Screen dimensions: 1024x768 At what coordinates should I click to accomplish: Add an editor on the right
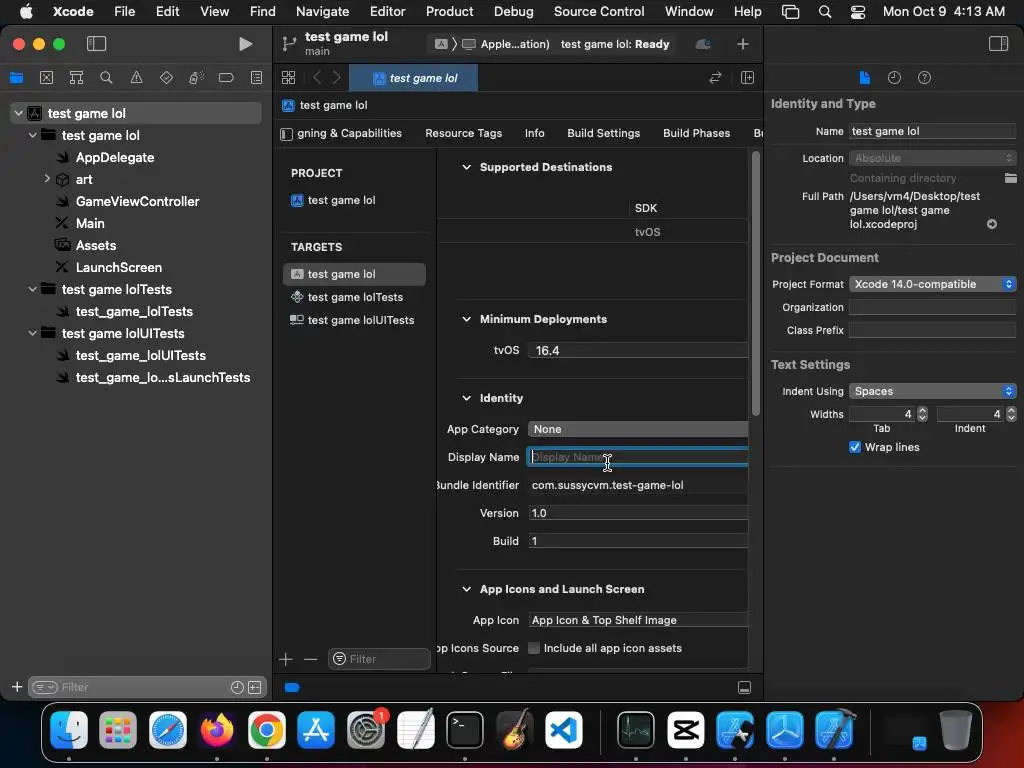[747, 78]
